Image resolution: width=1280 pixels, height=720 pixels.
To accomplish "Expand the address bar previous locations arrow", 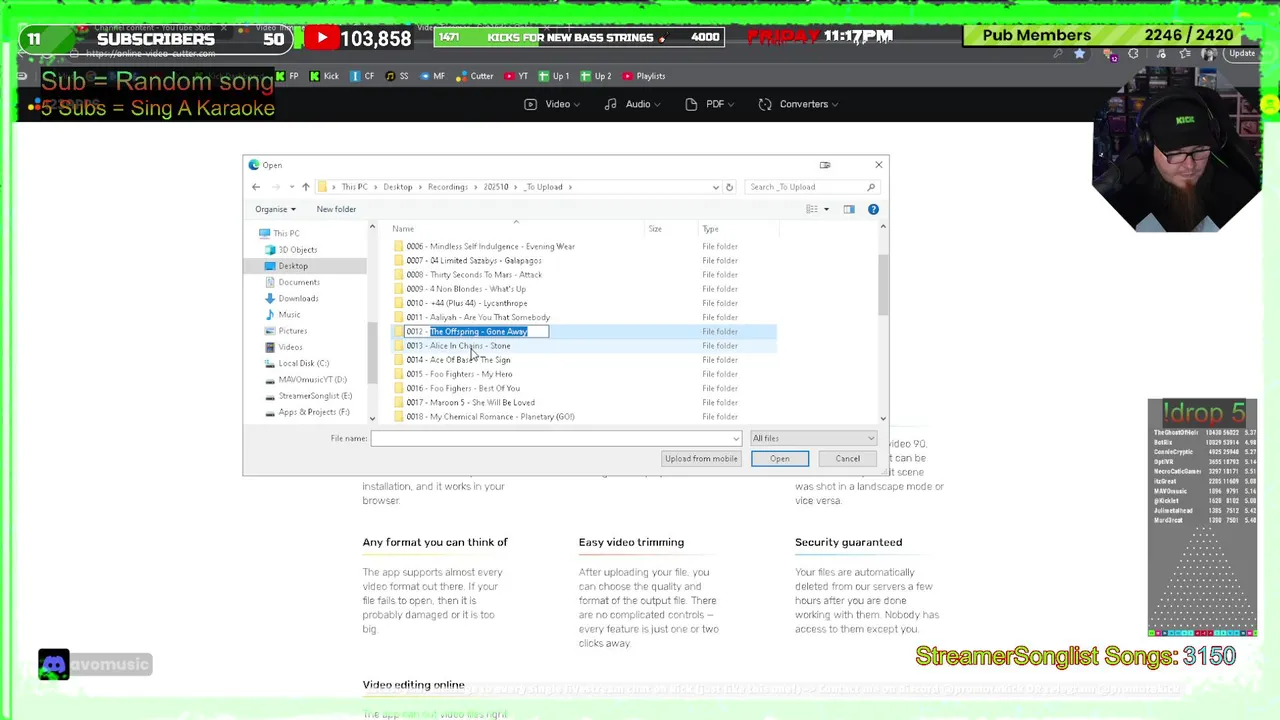I will (x=715, y=187).
